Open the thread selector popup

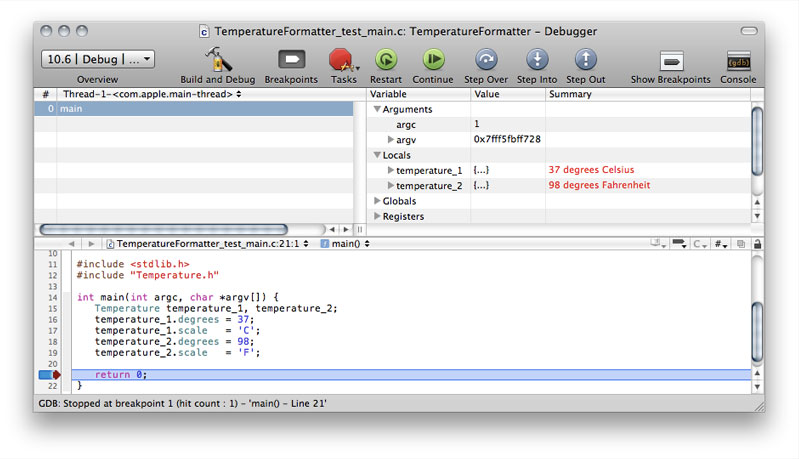point(152,94)
